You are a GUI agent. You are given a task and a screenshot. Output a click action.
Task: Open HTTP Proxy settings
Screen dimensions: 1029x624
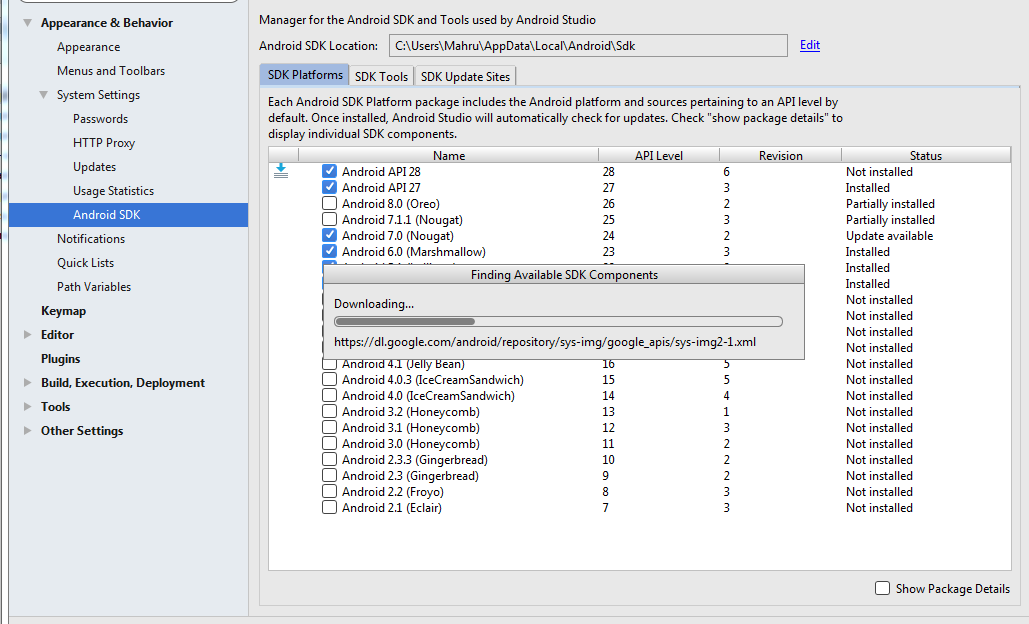(x=104, y=143)
